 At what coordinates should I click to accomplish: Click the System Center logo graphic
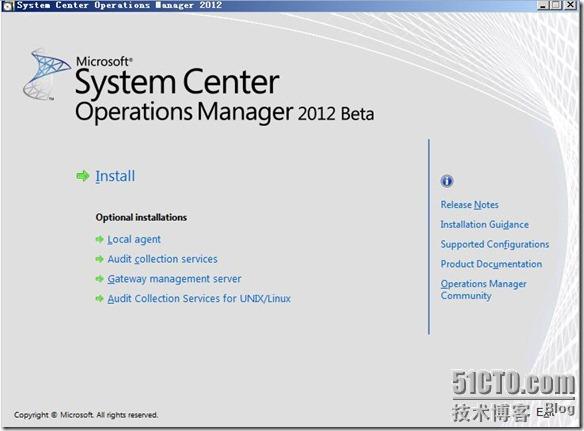(x=46, y=75)
